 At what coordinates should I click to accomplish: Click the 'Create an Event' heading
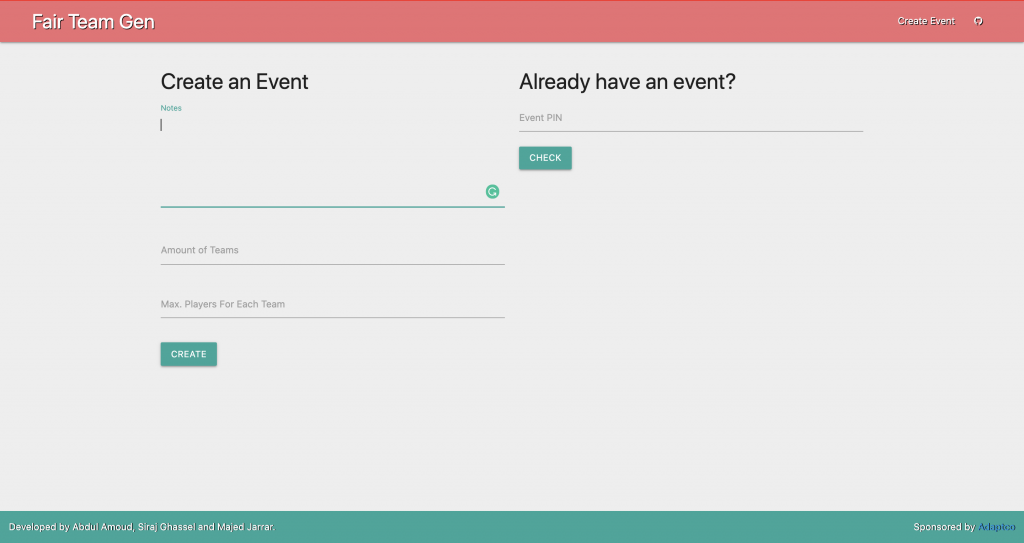click(234, 82)
